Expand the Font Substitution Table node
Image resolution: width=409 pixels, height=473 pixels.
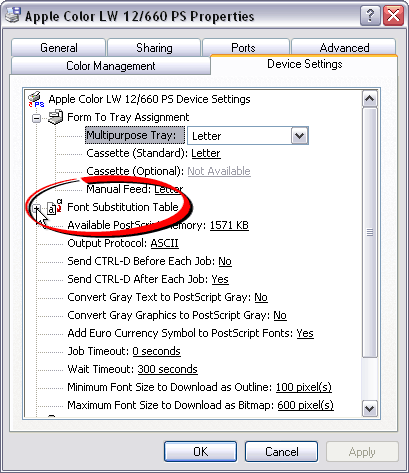pos(36,208)
